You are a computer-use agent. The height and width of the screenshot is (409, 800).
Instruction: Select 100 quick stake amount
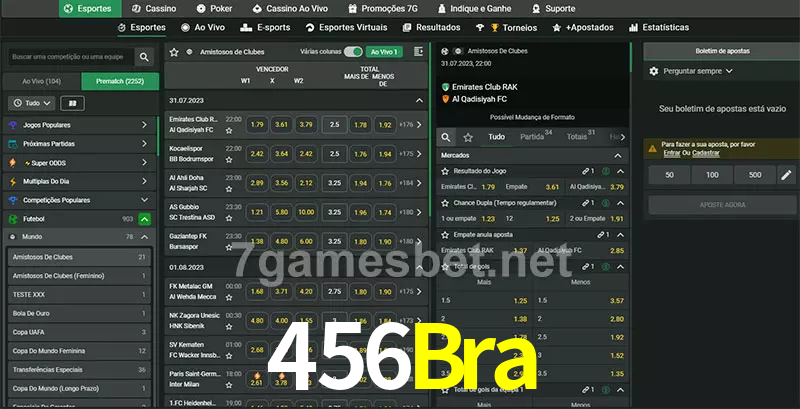point(712,175)
